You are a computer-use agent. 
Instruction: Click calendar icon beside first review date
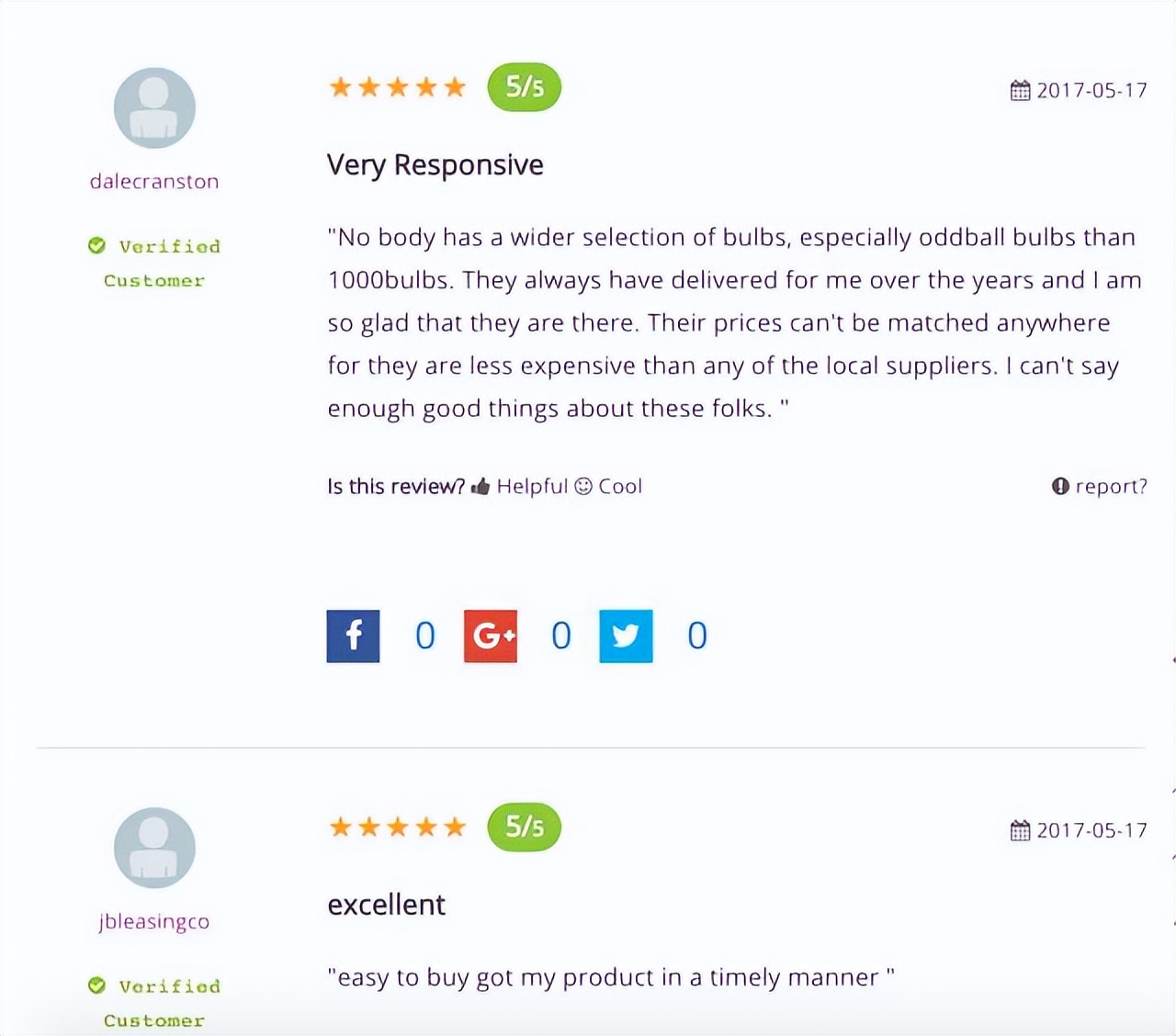tap(1020, 90)
